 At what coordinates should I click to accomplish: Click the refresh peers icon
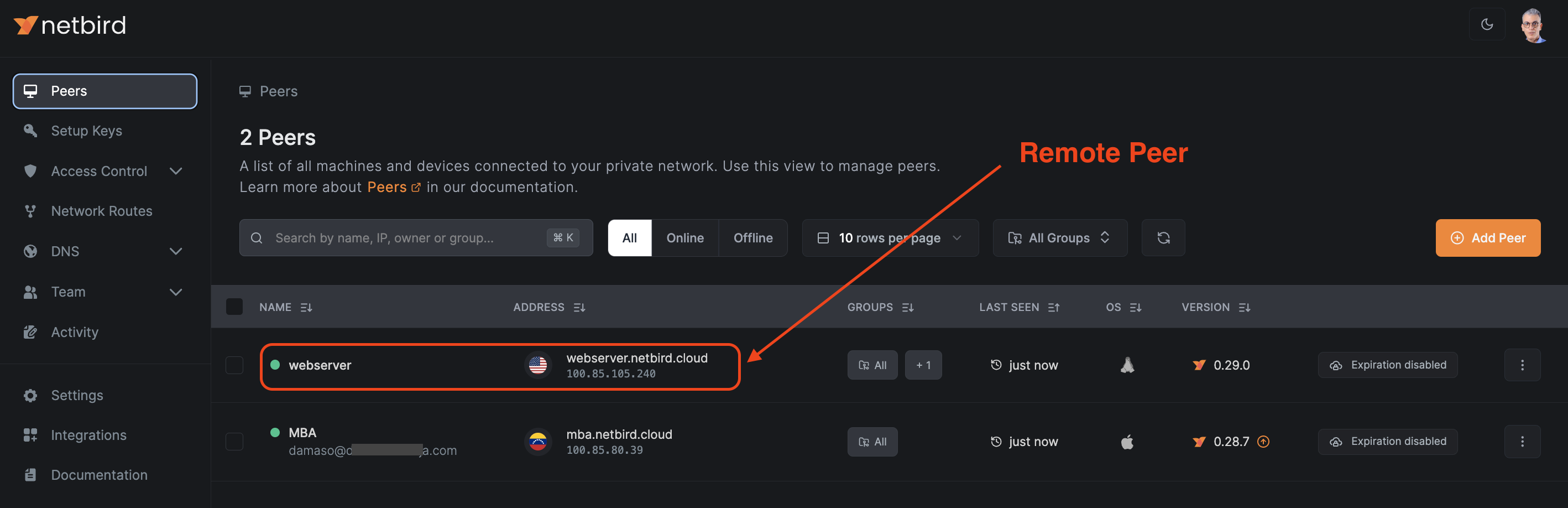1163,237
